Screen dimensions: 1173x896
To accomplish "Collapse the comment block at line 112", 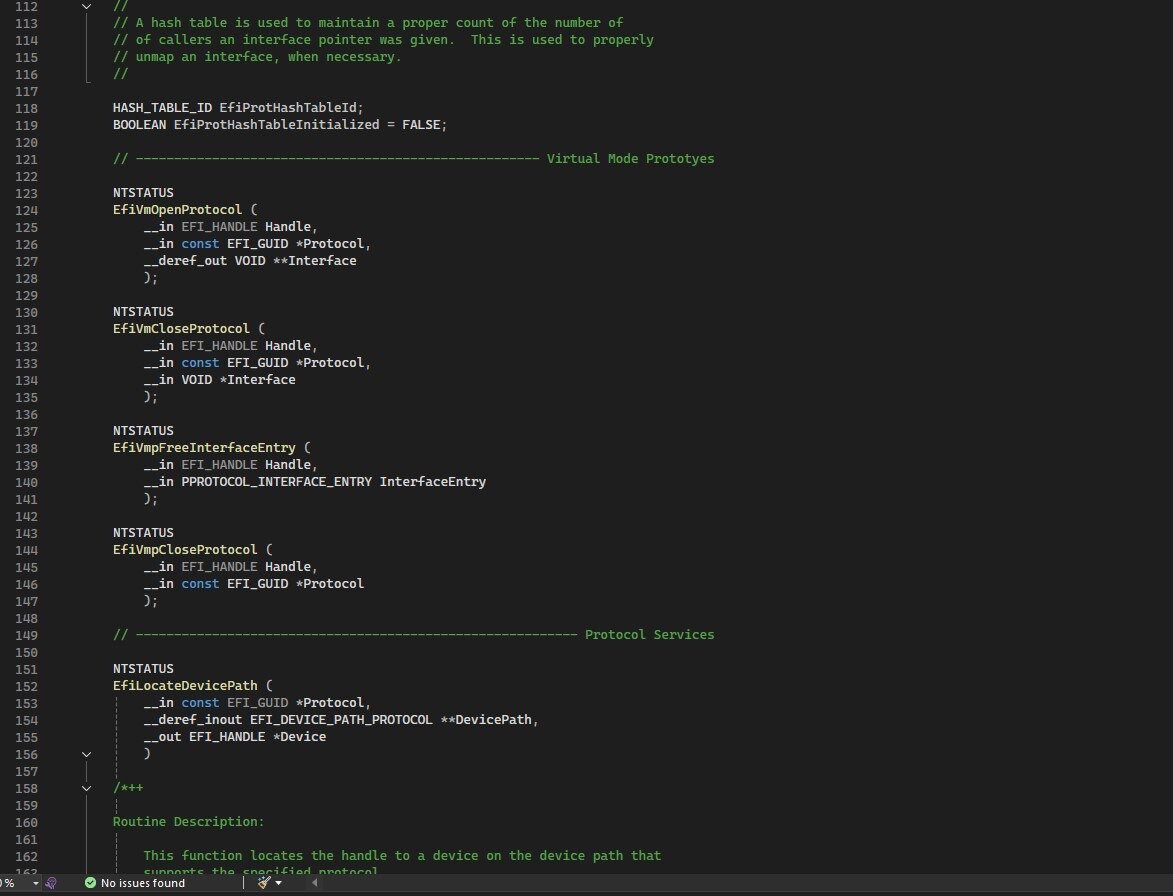I will [x=87, y=5].
